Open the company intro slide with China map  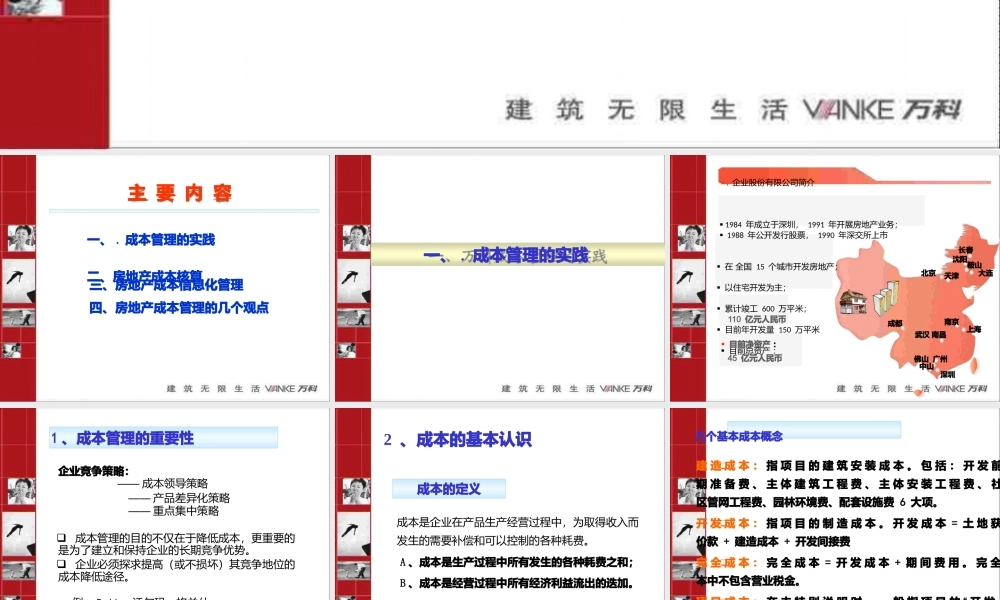point(835,278)
